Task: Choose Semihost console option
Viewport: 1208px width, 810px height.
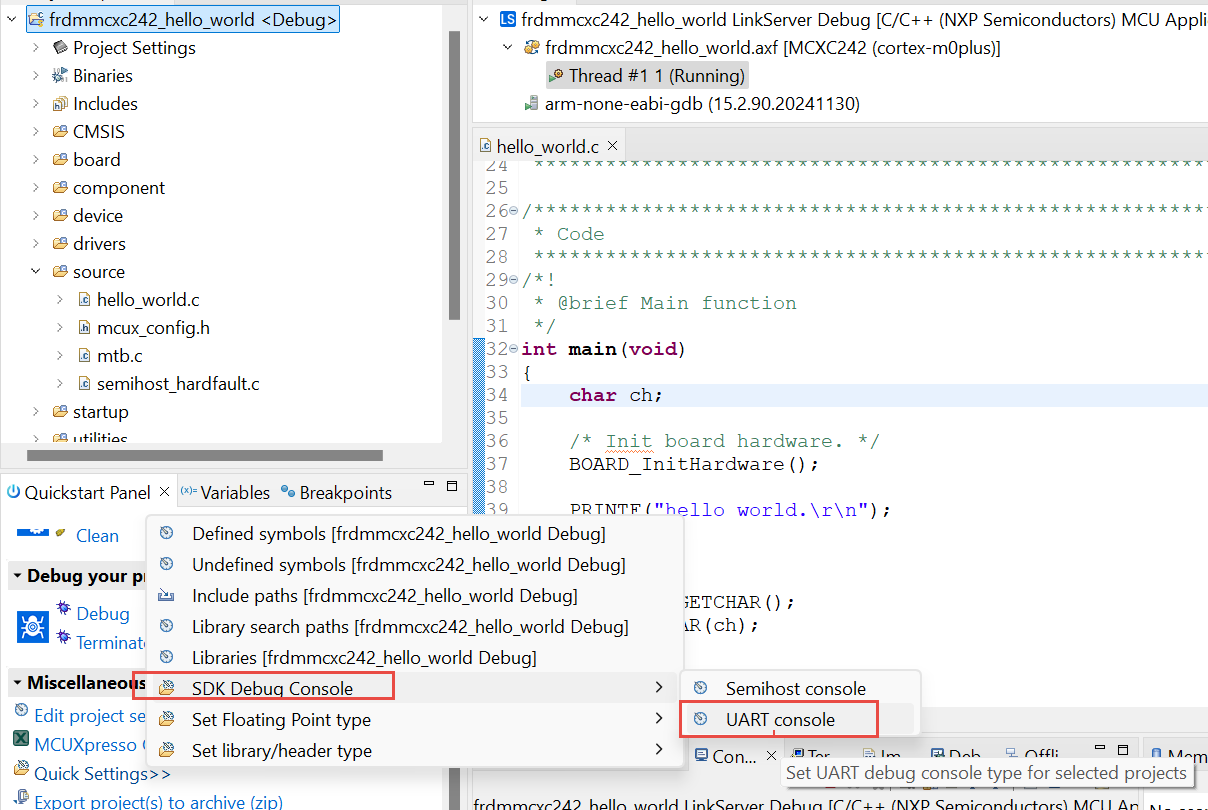Action: click(x=795, y=688)
